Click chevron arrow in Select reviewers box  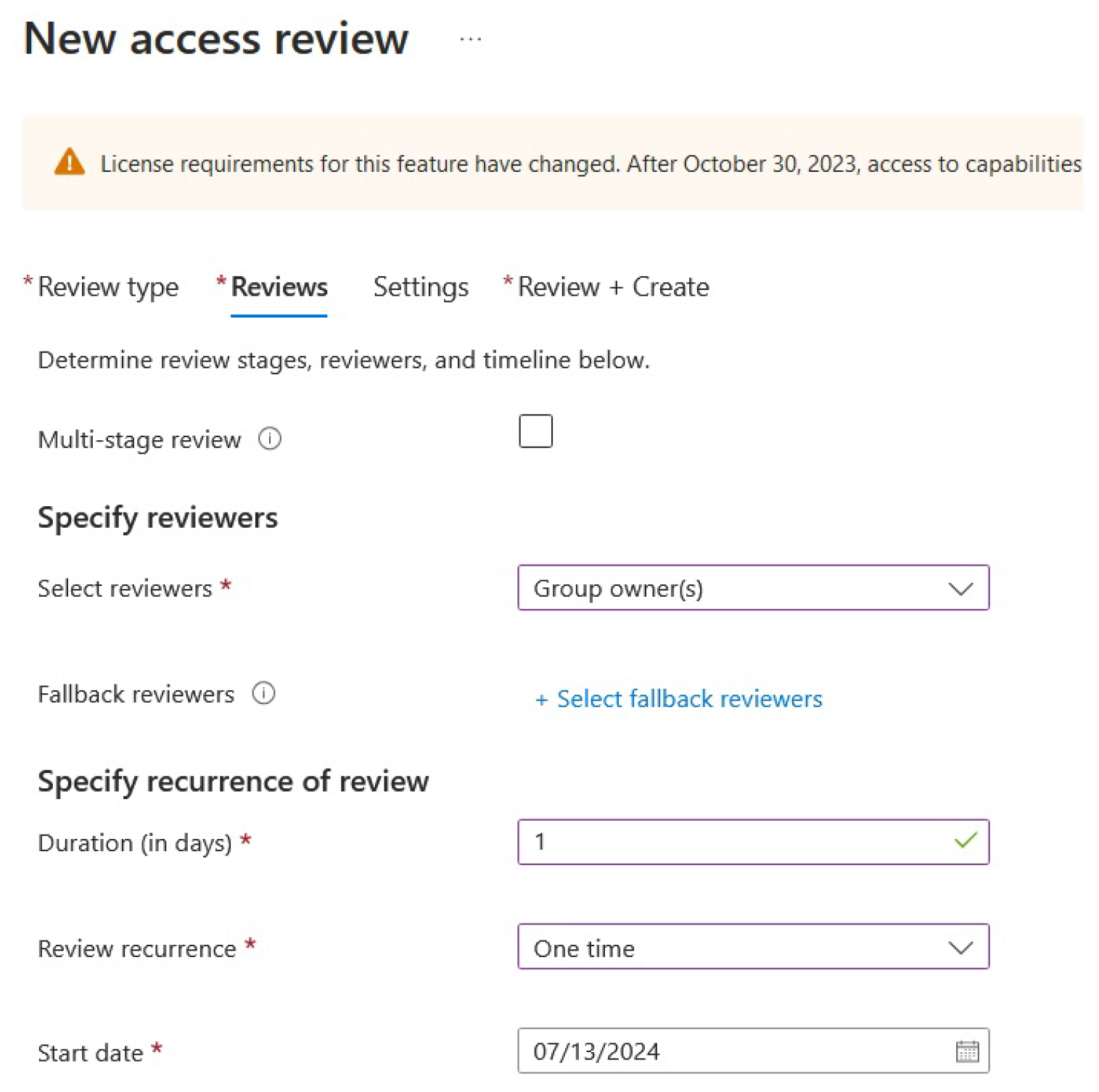(960, 588)
